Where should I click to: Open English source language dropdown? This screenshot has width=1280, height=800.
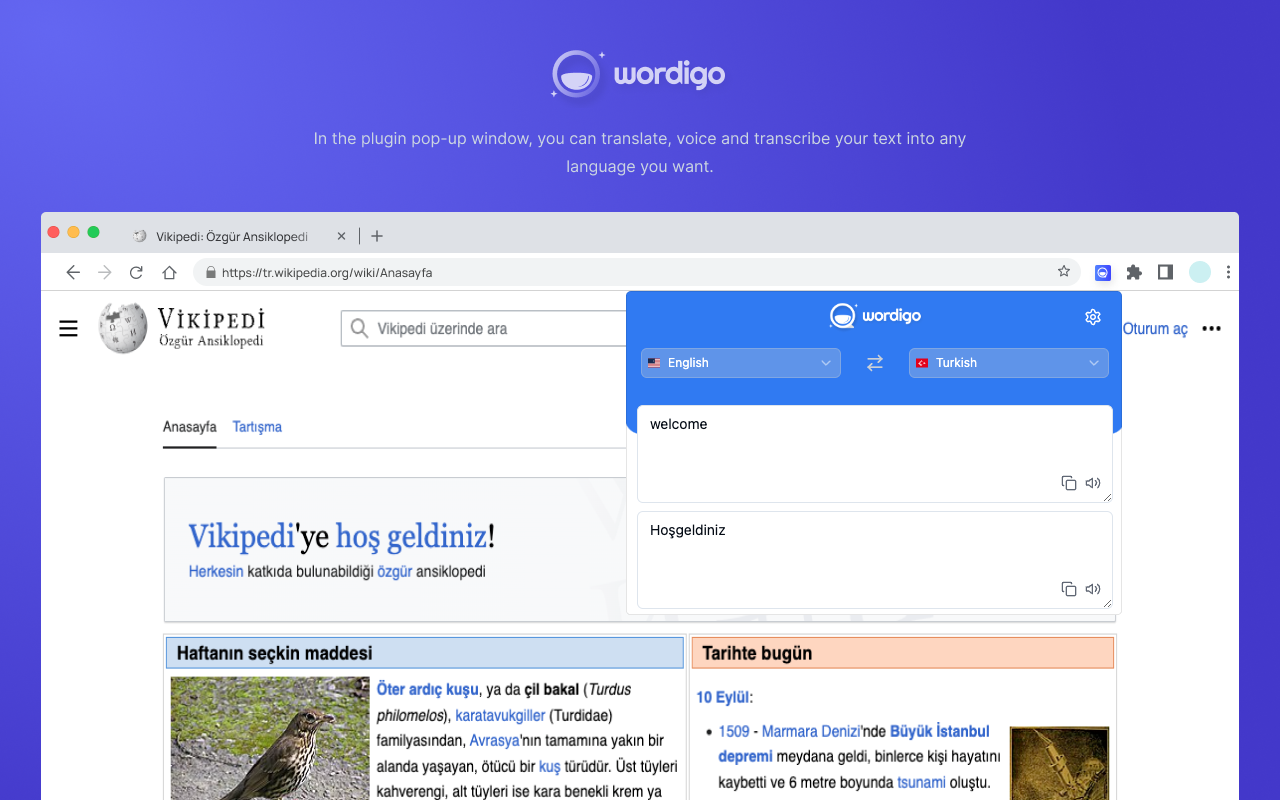coord(741,363)
